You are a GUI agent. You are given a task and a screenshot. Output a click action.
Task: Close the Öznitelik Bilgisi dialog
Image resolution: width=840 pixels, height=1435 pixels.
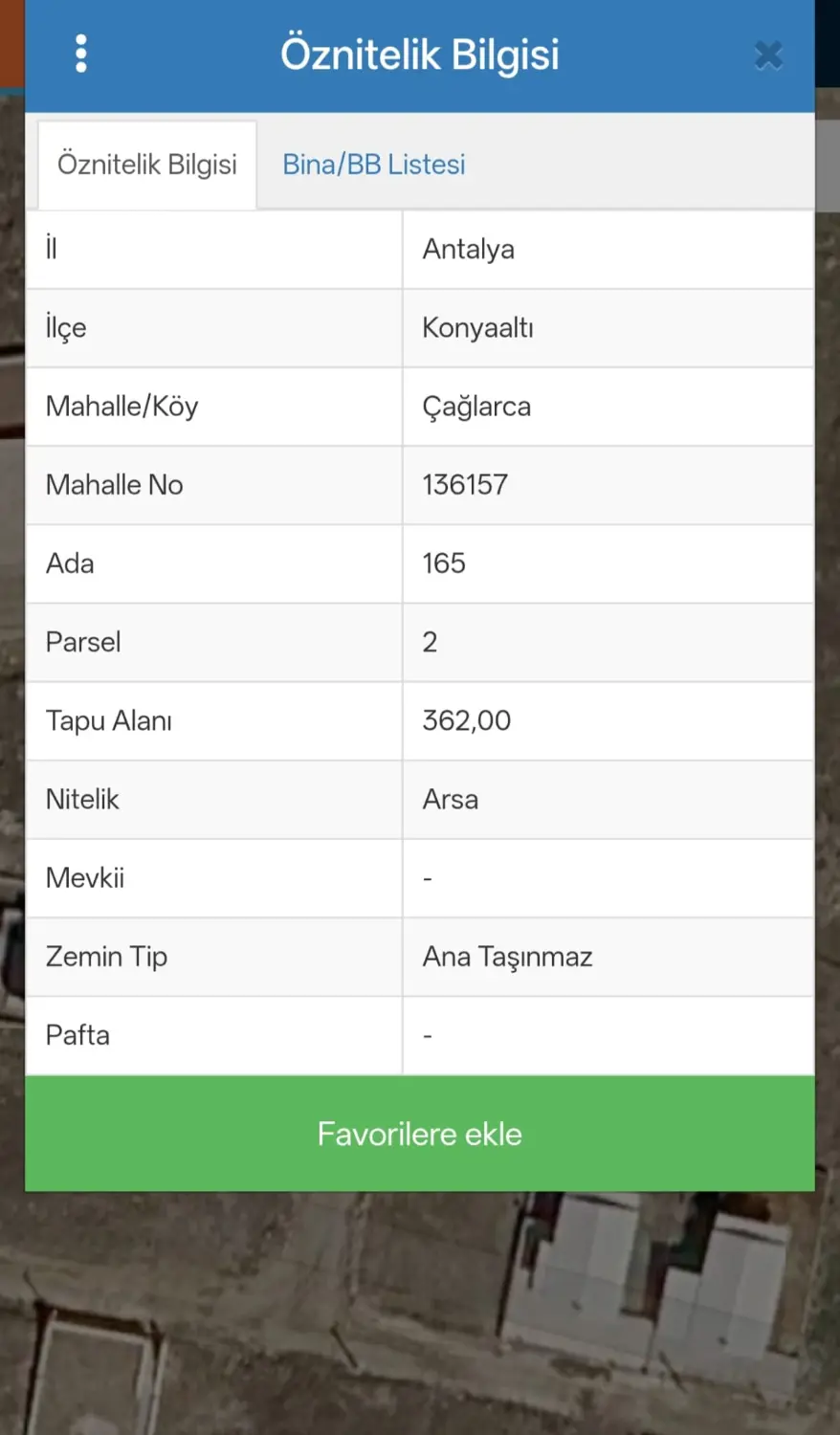click(x=768, y=55)
